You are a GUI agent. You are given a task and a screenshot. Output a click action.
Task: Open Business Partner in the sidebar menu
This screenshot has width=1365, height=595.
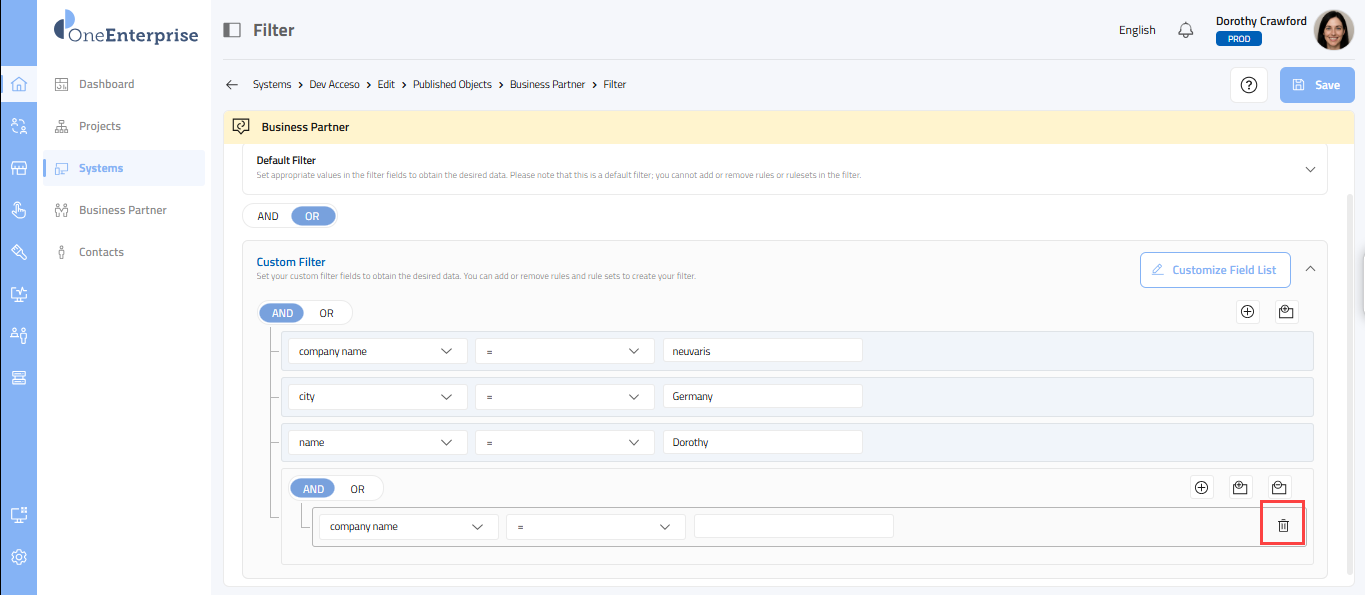coord(122,210)
